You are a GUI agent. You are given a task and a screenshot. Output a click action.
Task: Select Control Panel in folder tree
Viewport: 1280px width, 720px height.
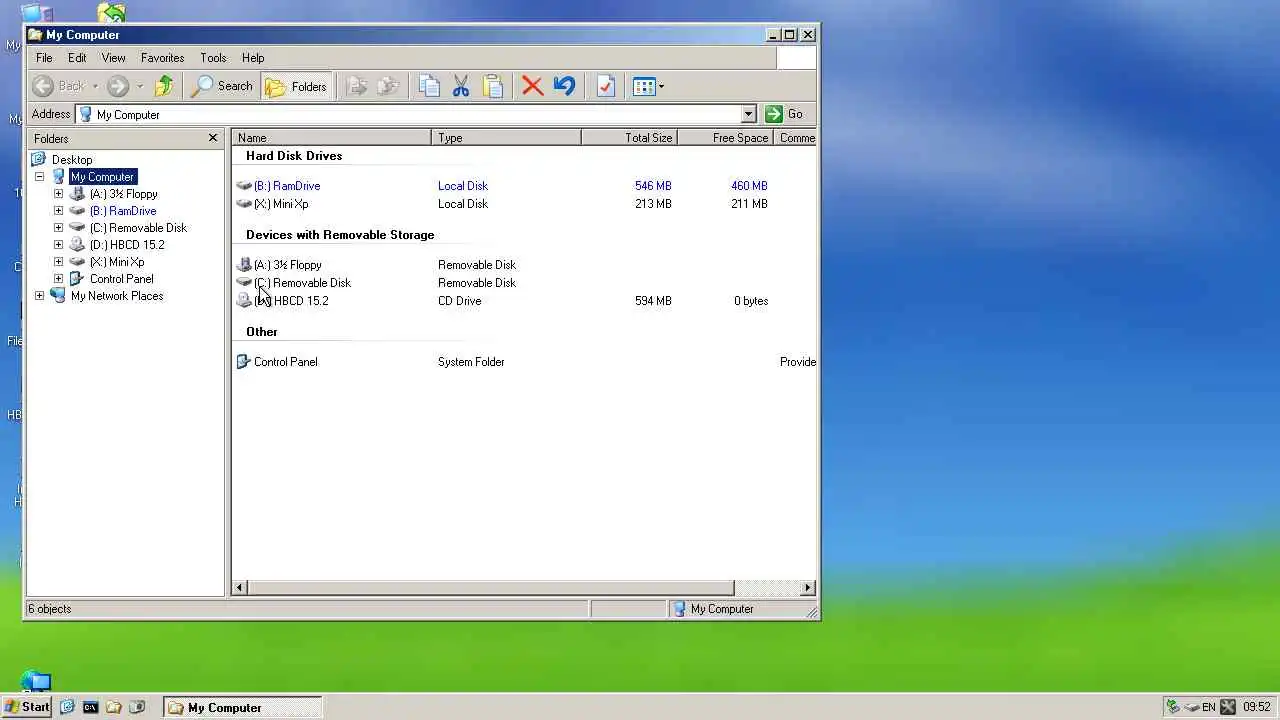click(121, 279)
